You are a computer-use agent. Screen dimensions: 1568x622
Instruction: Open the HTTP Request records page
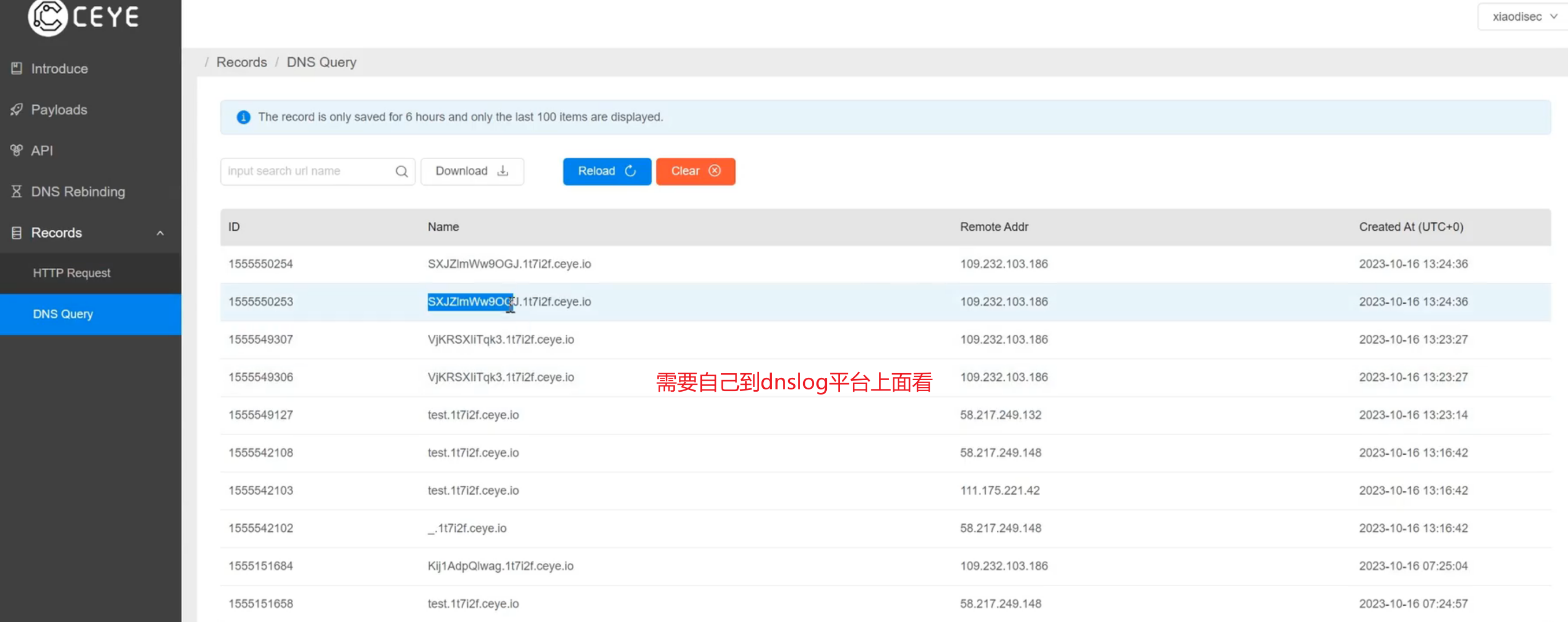tap(72, 273)
